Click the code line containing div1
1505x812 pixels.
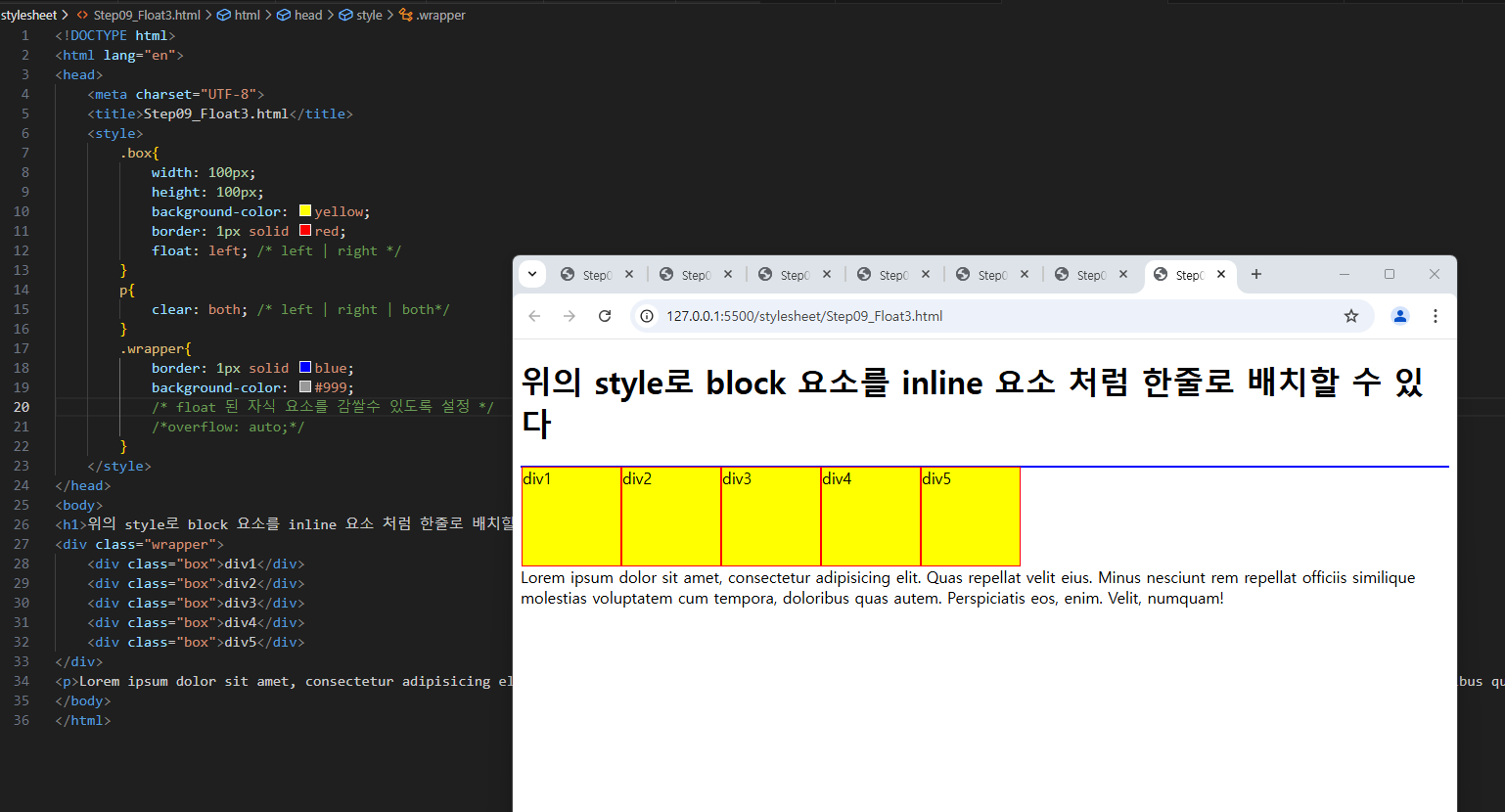[196, 564]
